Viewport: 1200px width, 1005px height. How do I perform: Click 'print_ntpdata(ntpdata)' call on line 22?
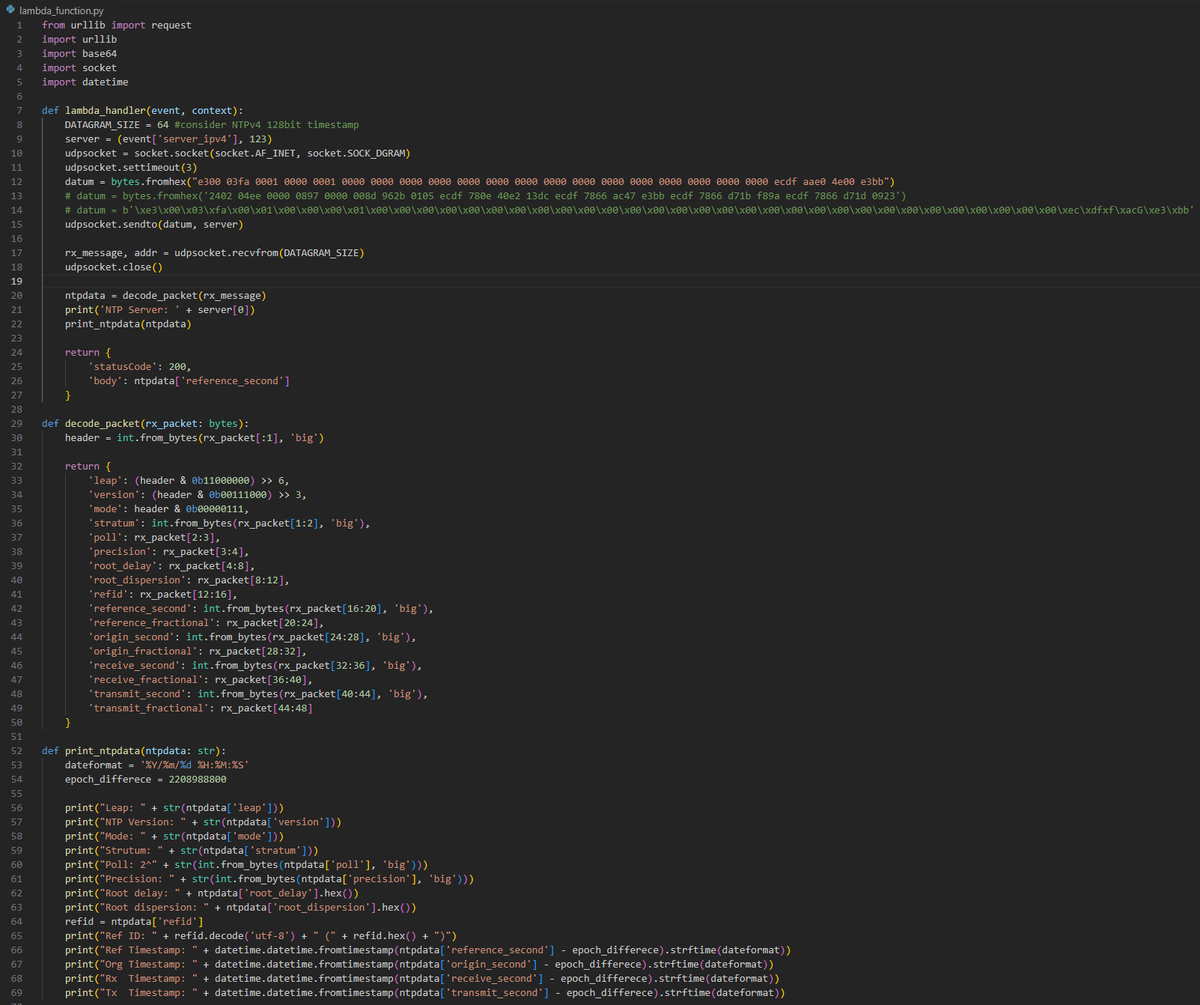(x=128, y=324)
